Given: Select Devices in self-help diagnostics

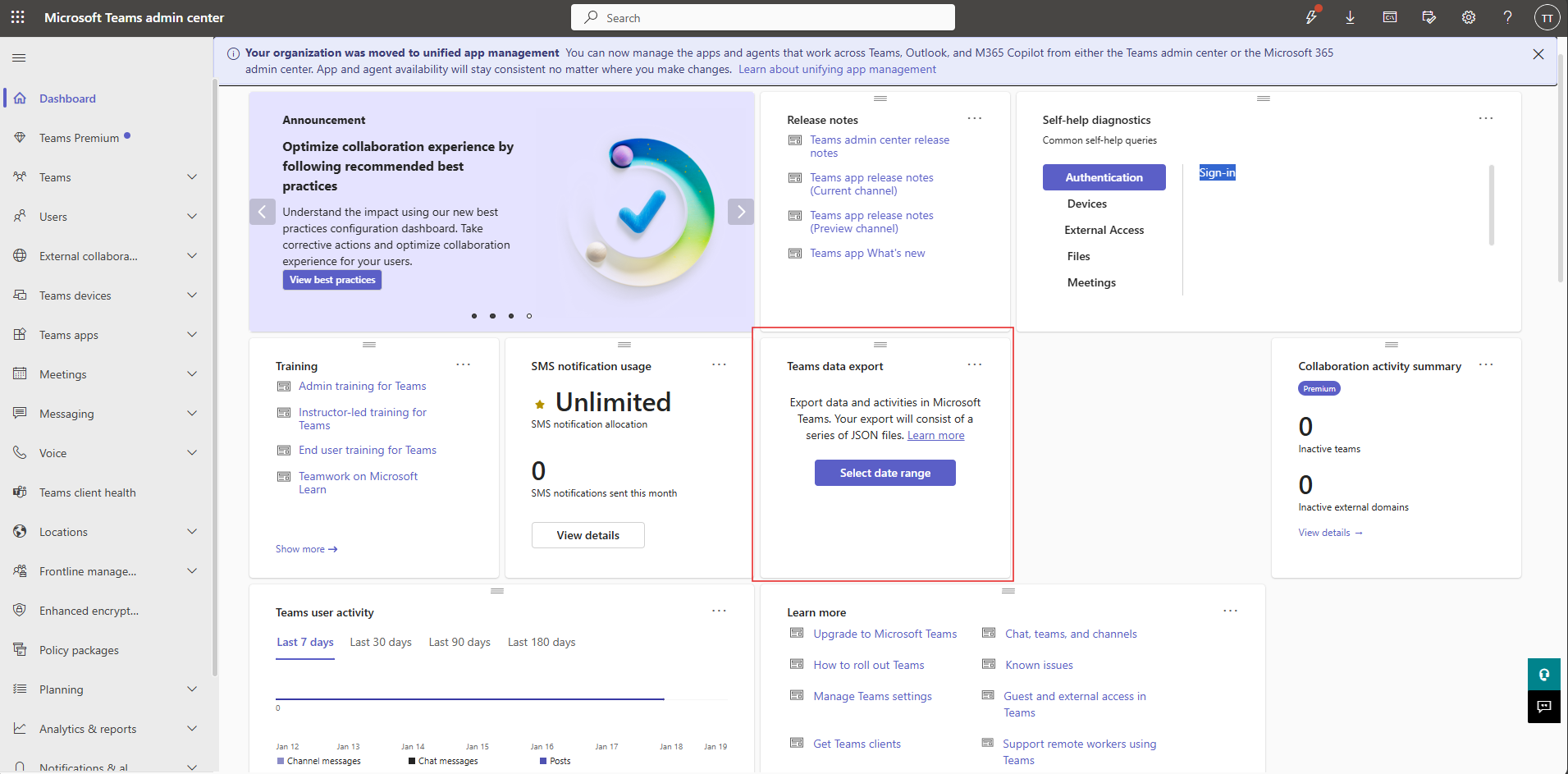Looking at the screenshot, I should (x=1087, y=204).
